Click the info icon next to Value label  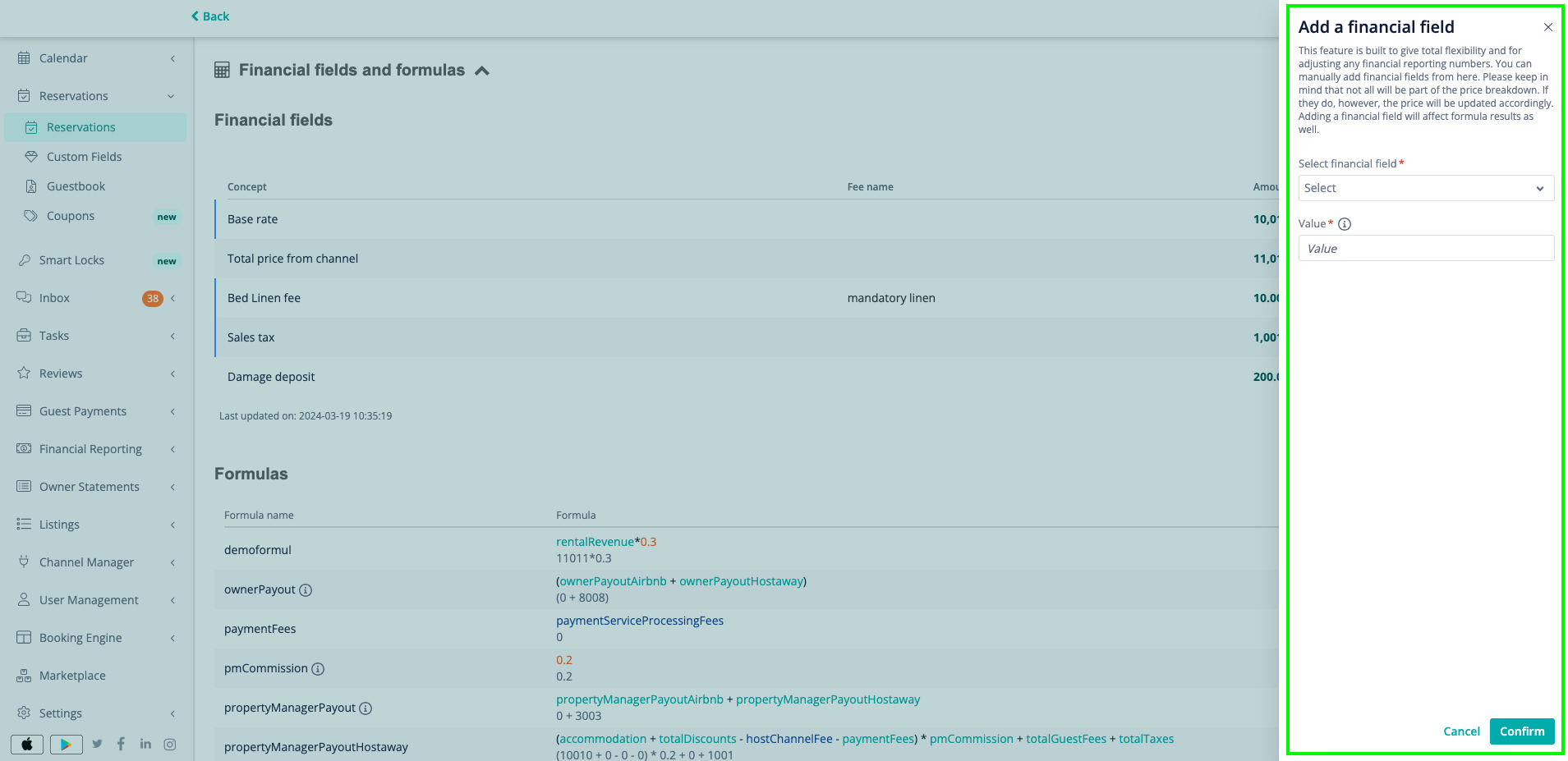[x=1345, y=224]
